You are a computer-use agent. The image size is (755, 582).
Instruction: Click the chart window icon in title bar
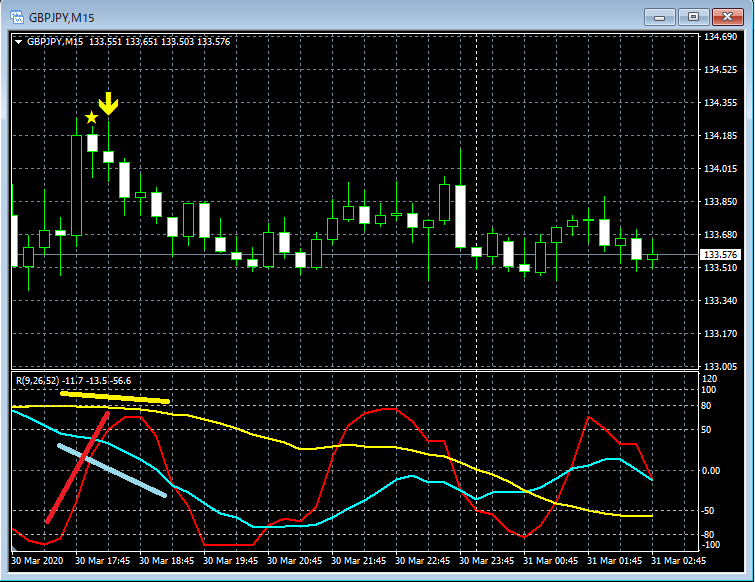[15, 17]
